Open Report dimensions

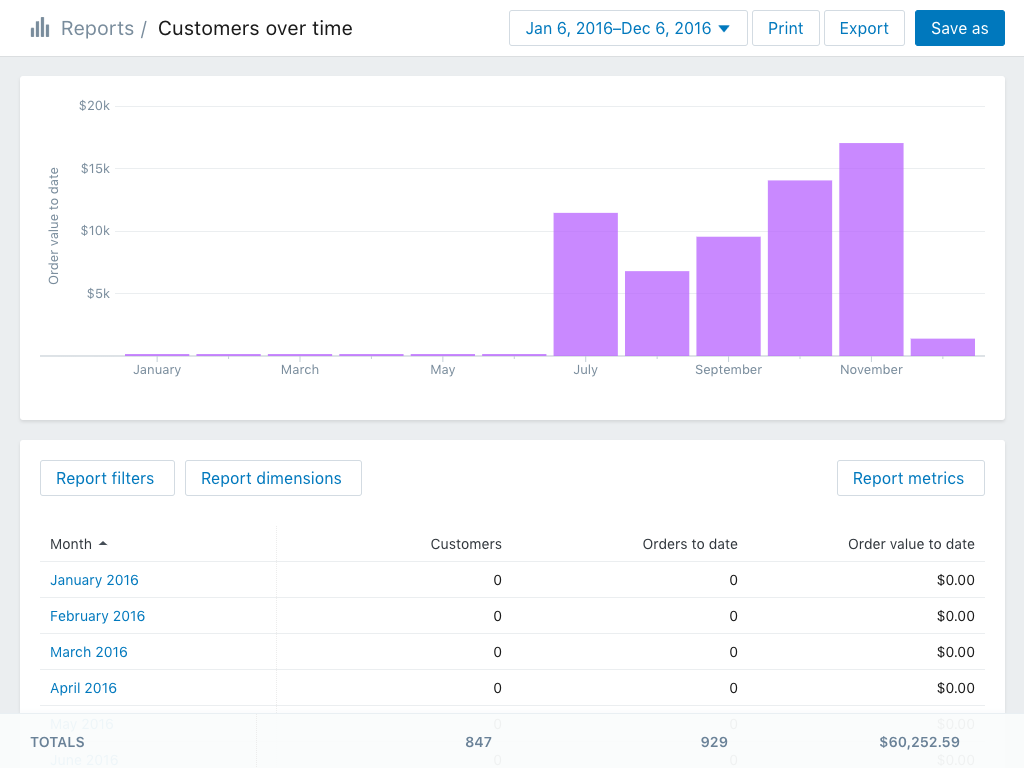click(273, 478)
